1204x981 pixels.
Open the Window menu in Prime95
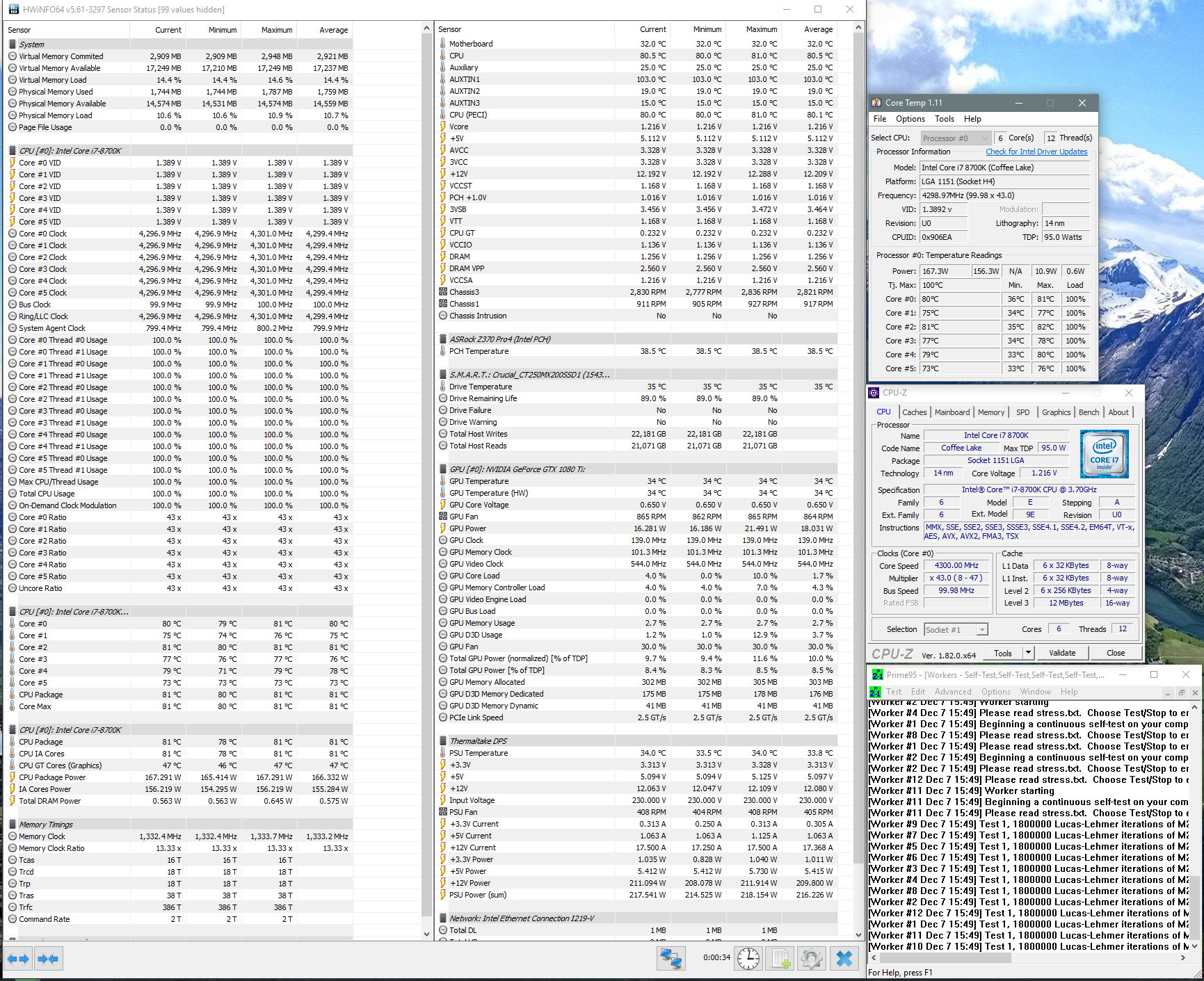tap(1036, 692)
